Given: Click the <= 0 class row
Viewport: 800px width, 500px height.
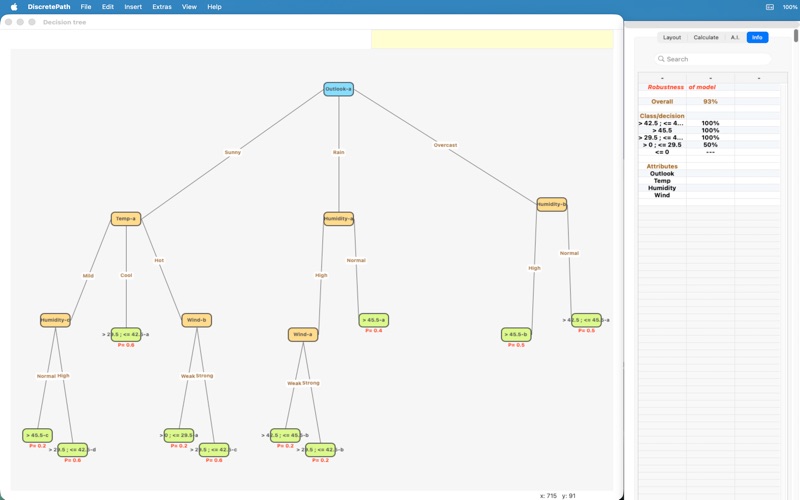Looking at the screenshot, I should point(662,152).
